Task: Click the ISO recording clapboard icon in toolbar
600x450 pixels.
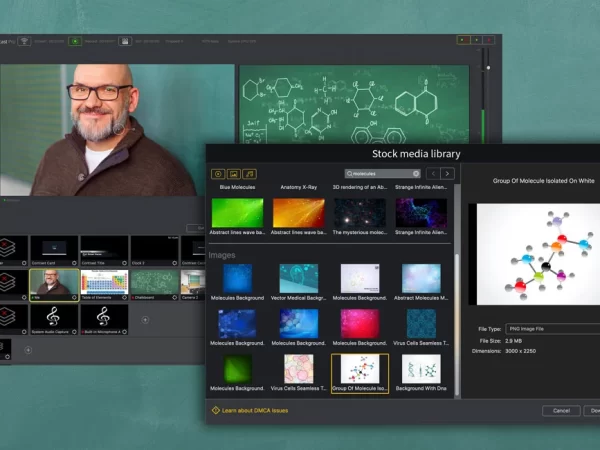Action: click(125, 41)
